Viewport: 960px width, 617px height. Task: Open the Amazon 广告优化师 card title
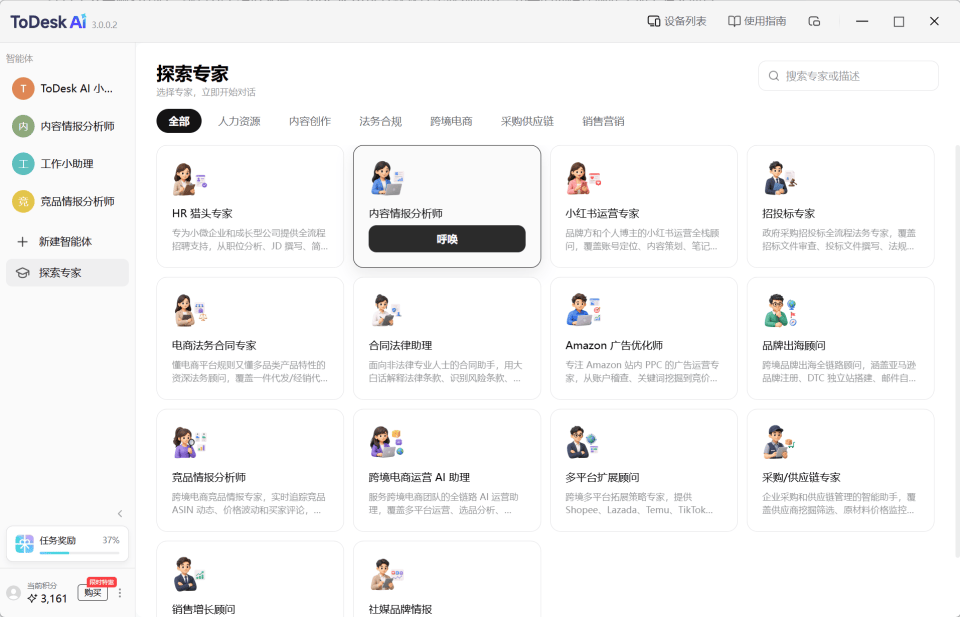pos(614,346)
